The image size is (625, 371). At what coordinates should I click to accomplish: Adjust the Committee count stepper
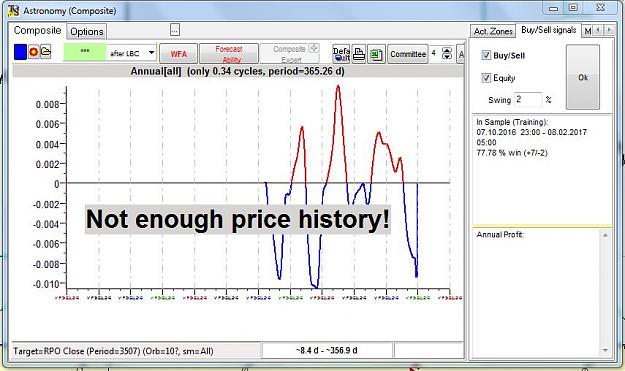coord(447,53)
